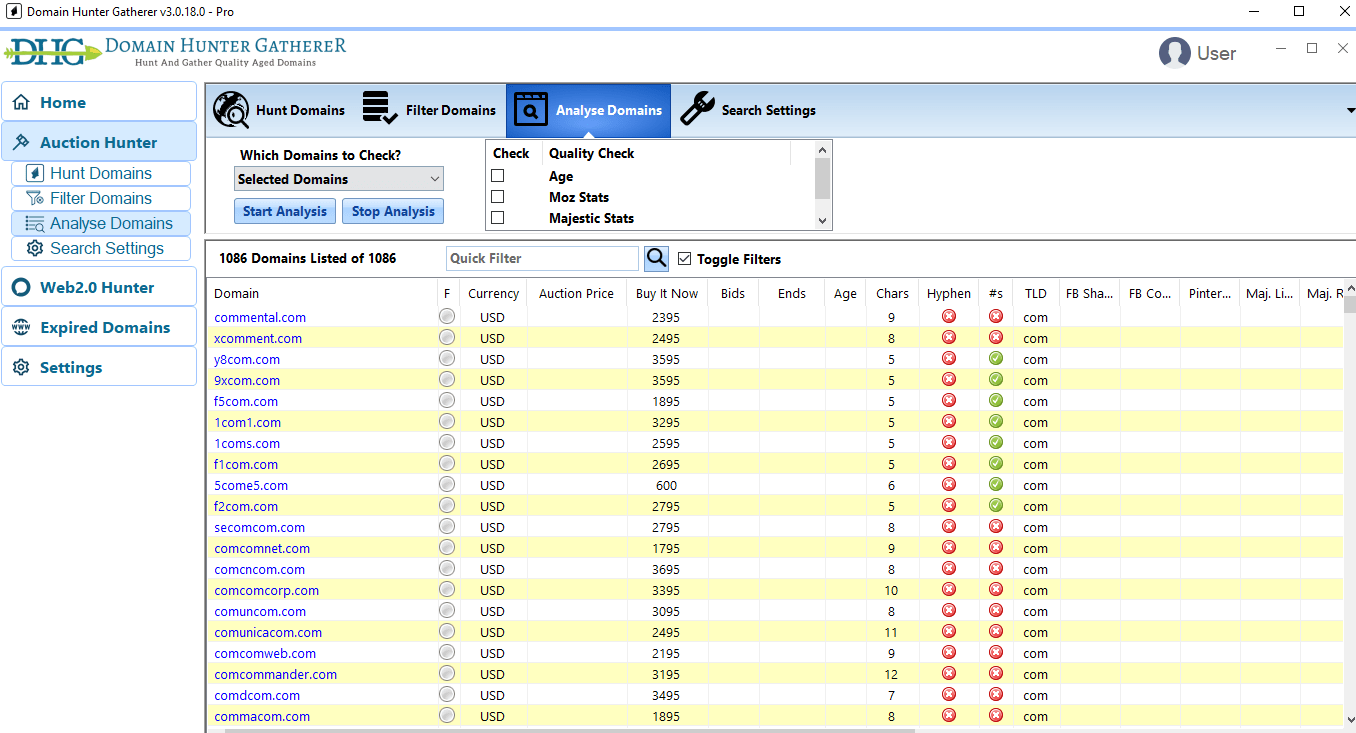Click the USD currency cell for f2com.com

[x=492, y=506]
